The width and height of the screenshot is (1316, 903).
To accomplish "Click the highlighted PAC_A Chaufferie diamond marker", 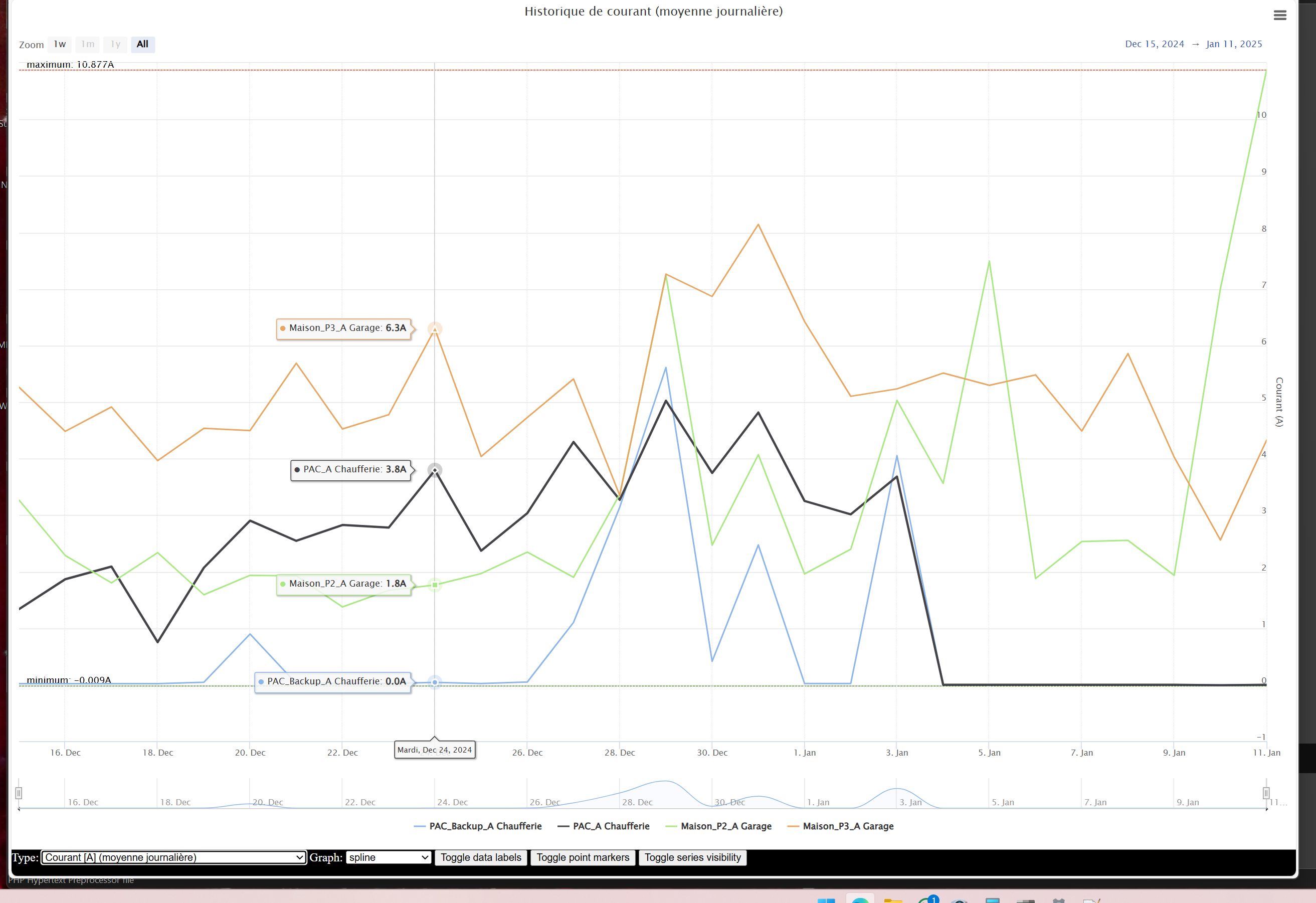I will pos(434,470).
